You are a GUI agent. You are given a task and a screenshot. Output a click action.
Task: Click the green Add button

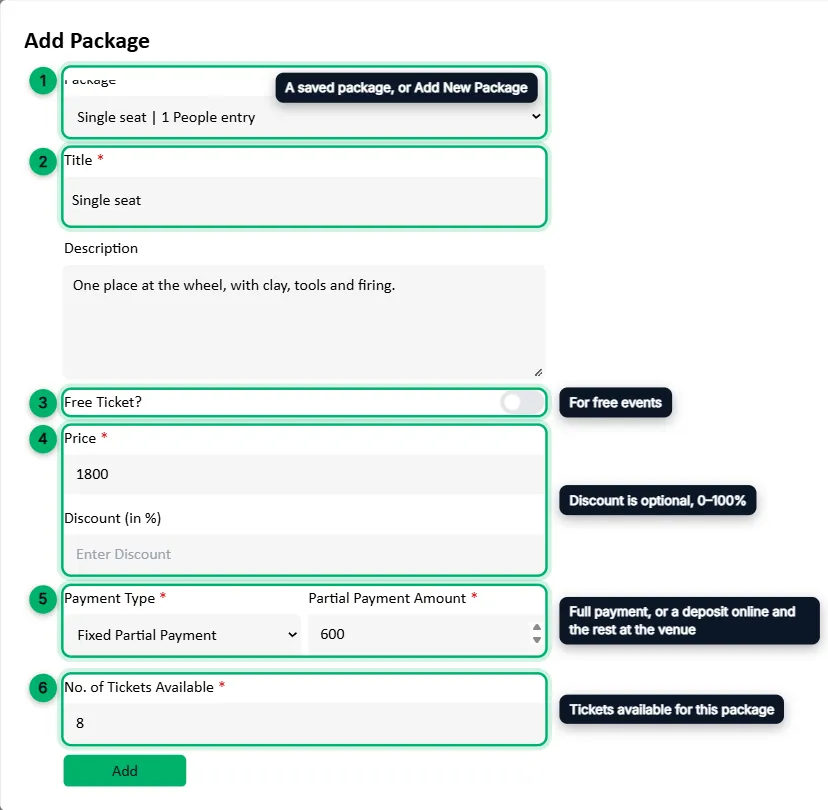[125, 770]
